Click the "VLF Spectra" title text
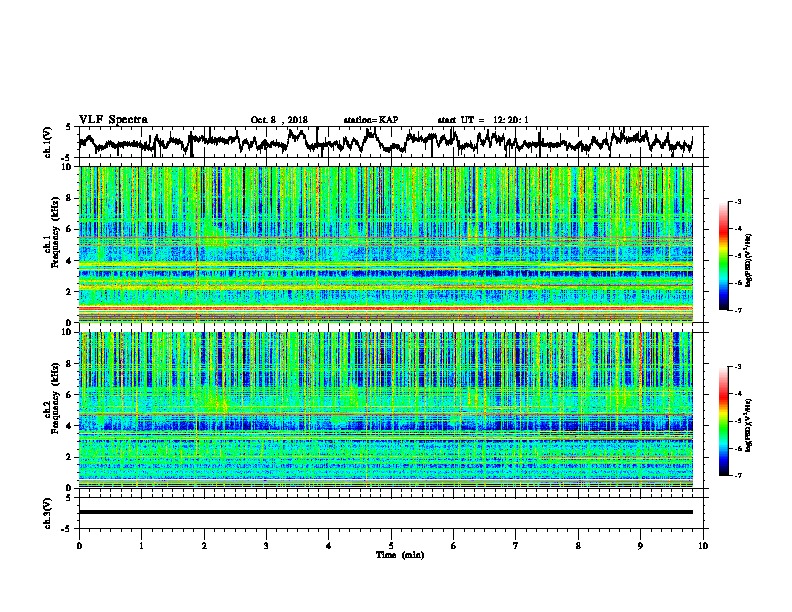Viewport: 792px width, 612px height. coord(113,120)
